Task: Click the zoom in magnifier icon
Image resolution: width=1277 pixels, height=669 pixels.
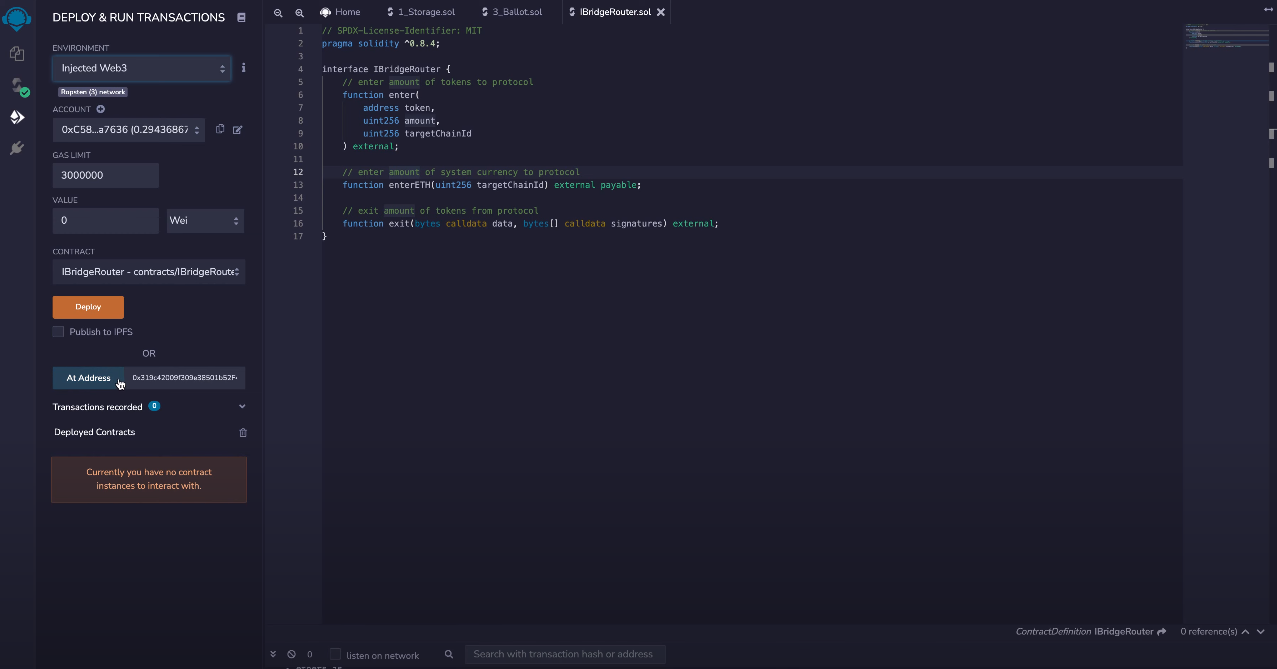Action: pyautogui.click(x=299, y=12)
